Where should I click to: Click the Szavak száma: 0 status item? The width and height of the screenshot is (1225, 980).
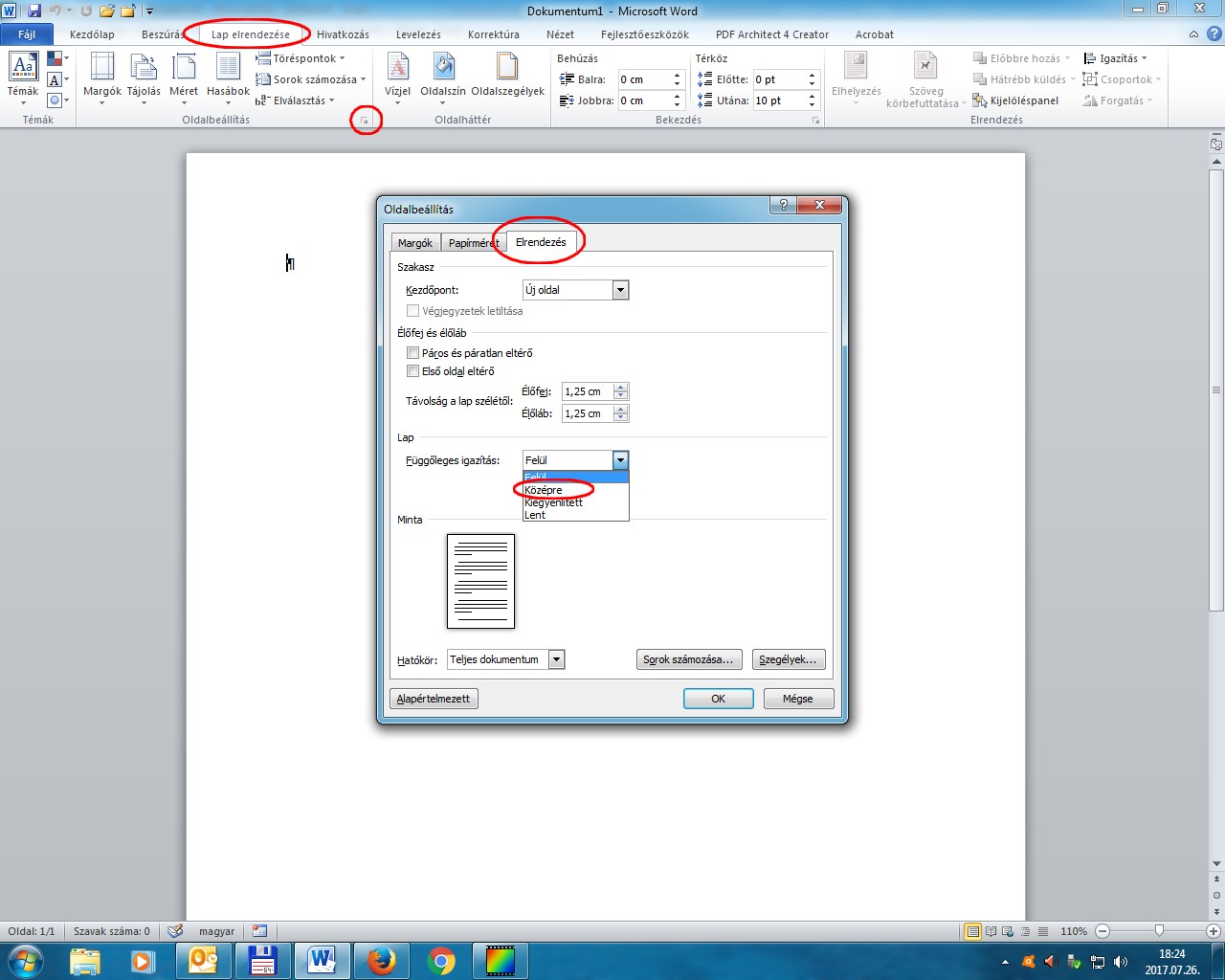point(112,931)
